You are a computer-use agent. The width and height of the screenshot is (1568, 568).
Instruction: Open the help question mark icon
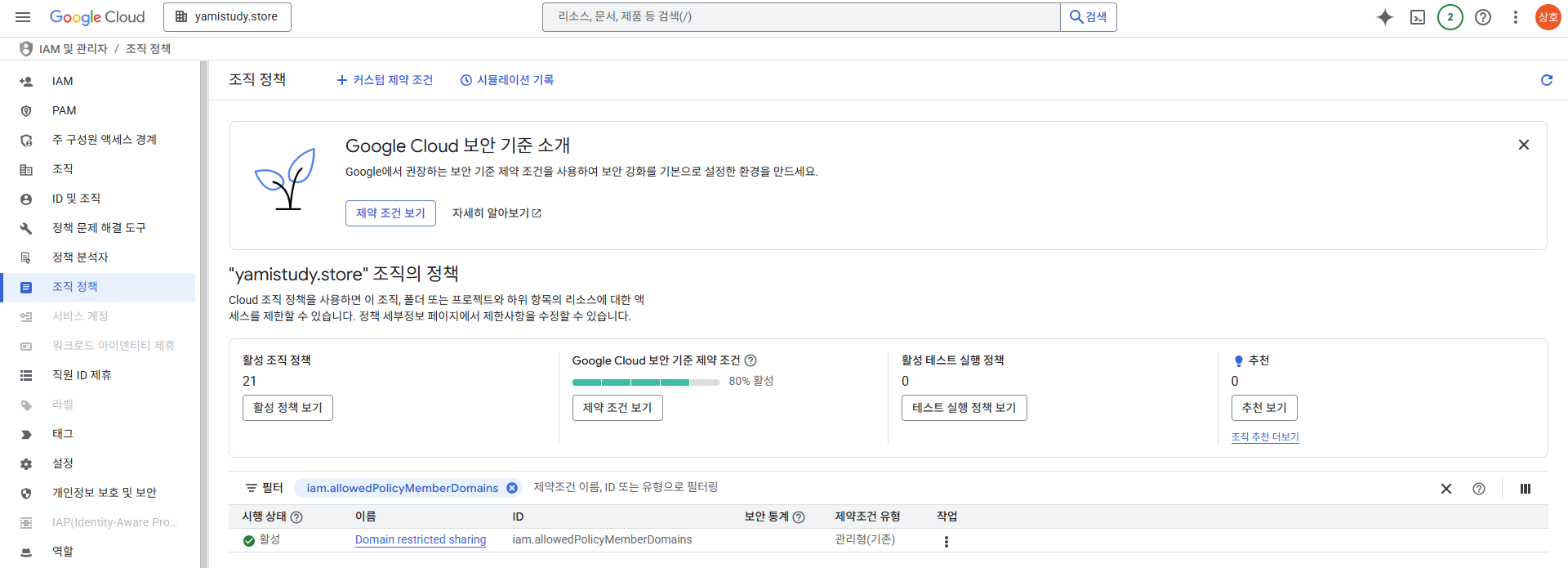pos(1483,17)
